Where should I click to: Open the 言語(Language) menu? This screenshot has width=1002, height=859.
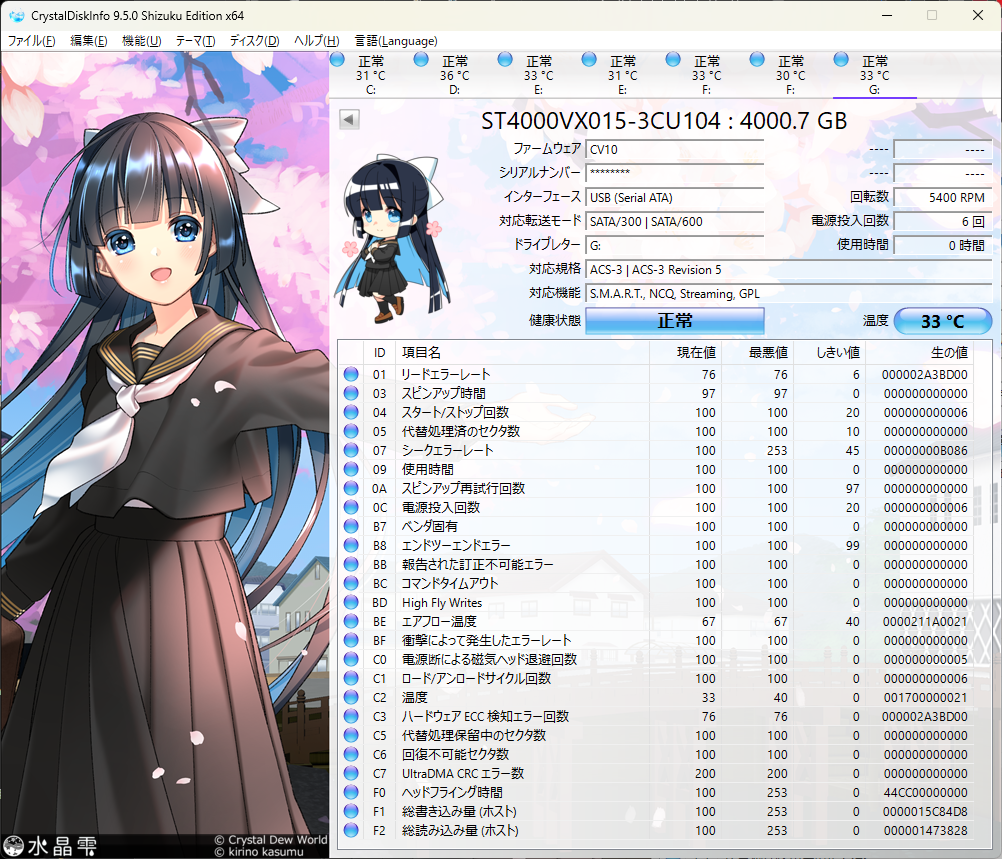click(396, 41)
